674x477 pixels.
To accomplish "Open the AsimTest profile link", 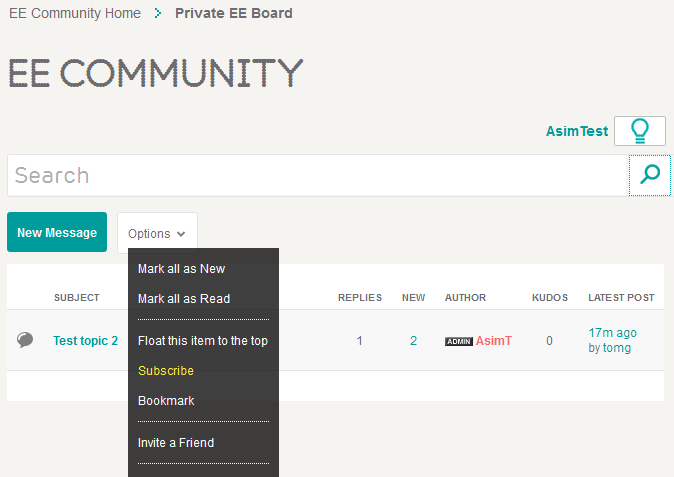I will tap(576, 131).
